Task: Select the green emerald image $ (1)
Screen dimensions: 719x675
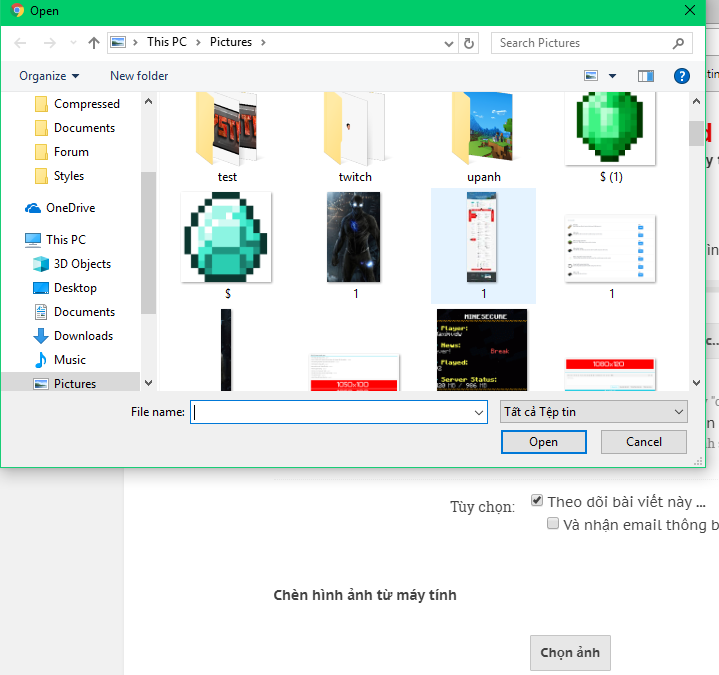Action: pos(611,138)
